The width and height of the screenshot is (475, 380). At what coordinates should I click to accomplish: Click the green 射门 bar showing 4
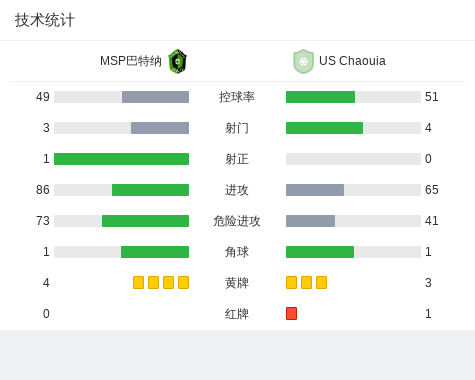coord(324,128)
